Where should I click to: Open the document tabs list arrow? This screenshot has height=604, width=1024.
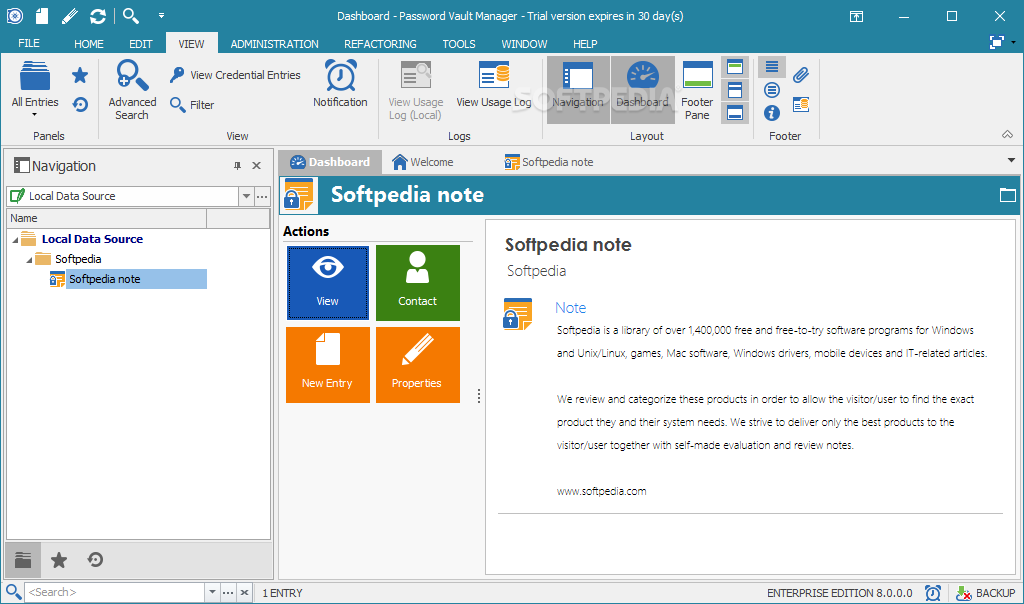(x=1011, y=161)
